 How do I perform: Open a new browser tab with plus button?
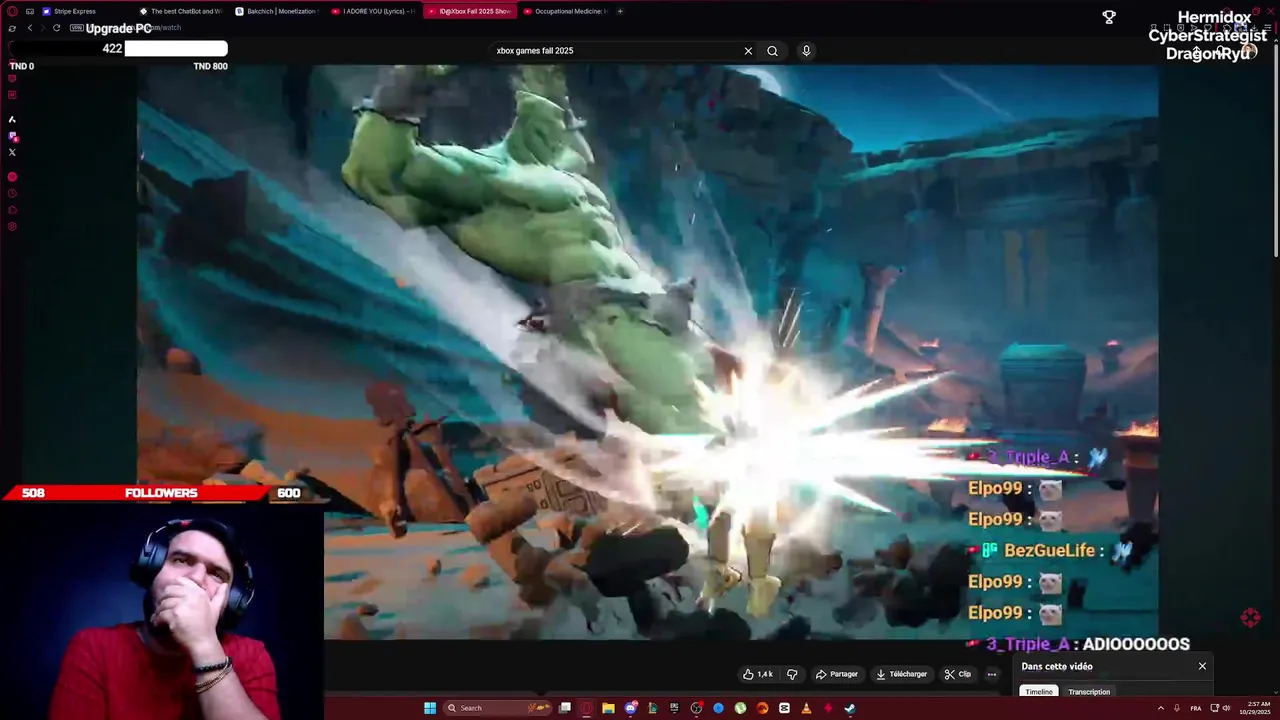click(620, 11)
